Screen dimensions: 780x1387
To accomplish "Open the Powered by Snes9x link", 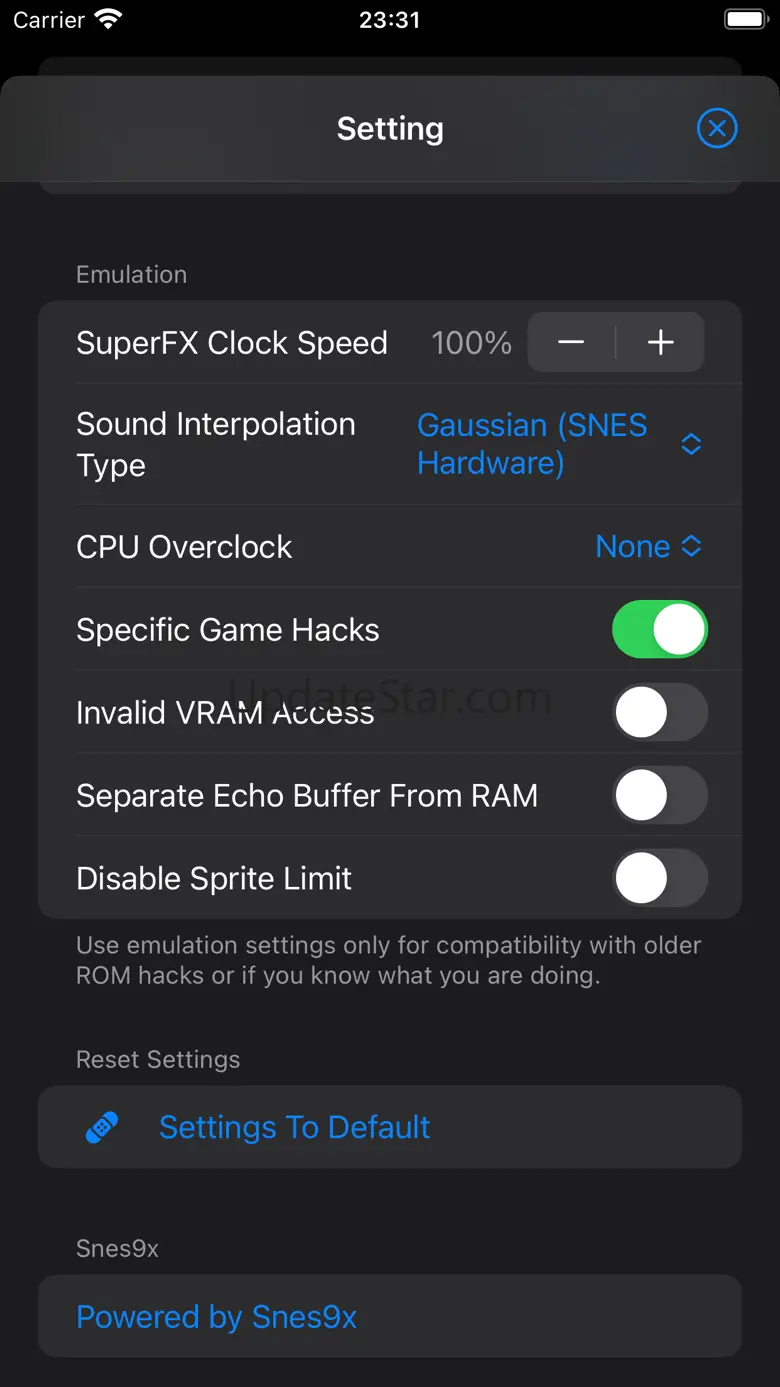I will 217,1317.
